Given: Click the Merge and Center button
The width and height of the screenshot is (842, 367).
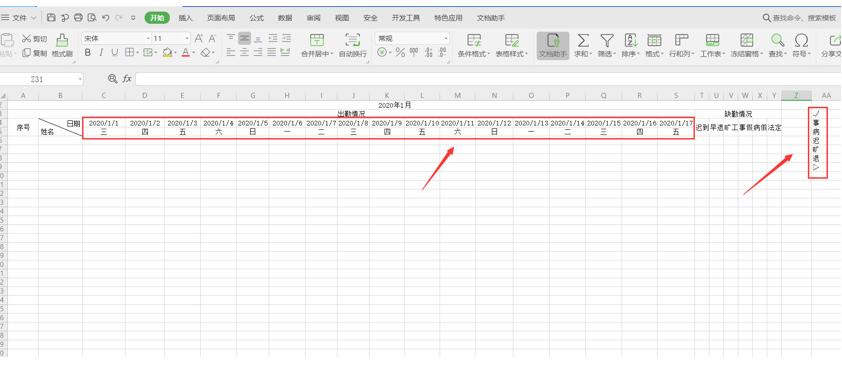Looking at the screenshot, I should coord(317,45).
